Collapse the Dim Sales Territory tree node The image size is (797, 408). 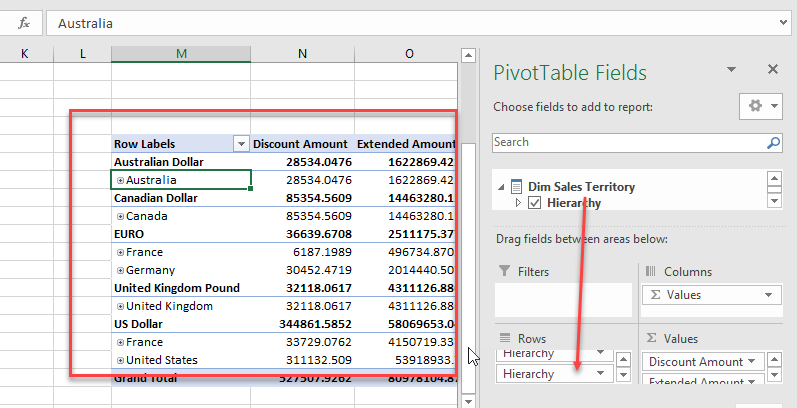click(x=501, y=186)
